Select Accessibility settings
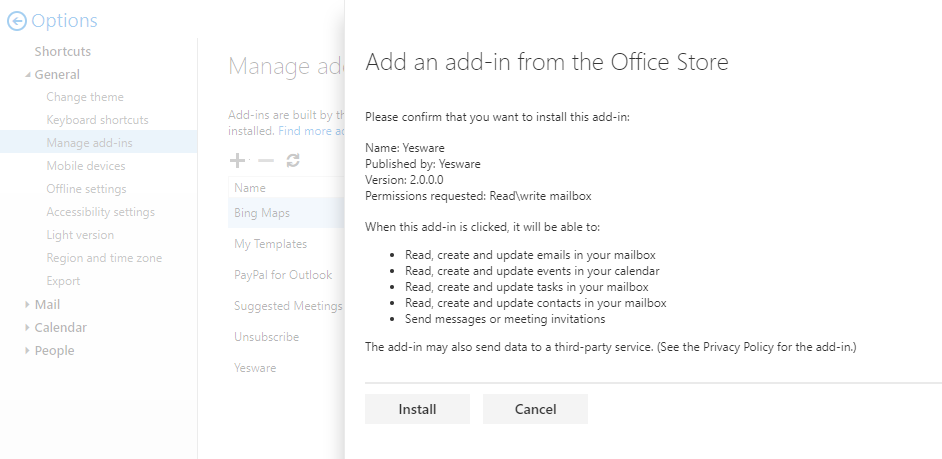Screen dimensions: 942x459 click(x=100, y=212)
